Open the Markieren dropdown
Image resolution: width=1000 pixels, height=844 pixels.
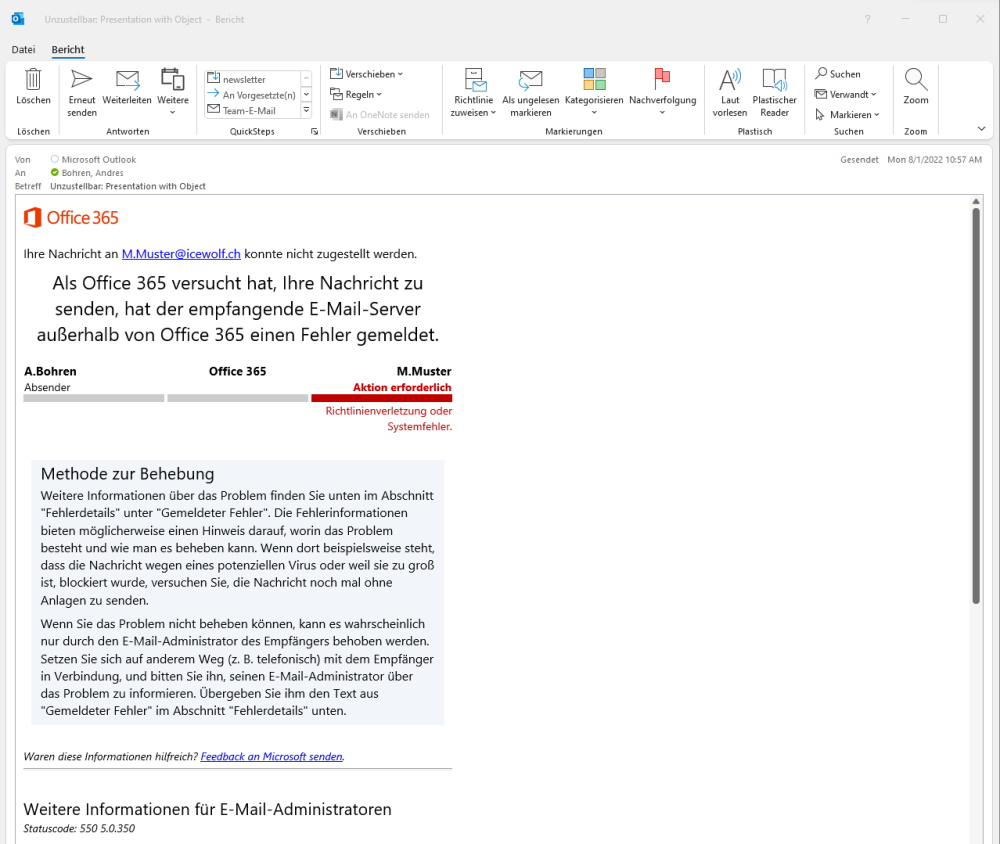pyautogui.click(x=847, y=115)
